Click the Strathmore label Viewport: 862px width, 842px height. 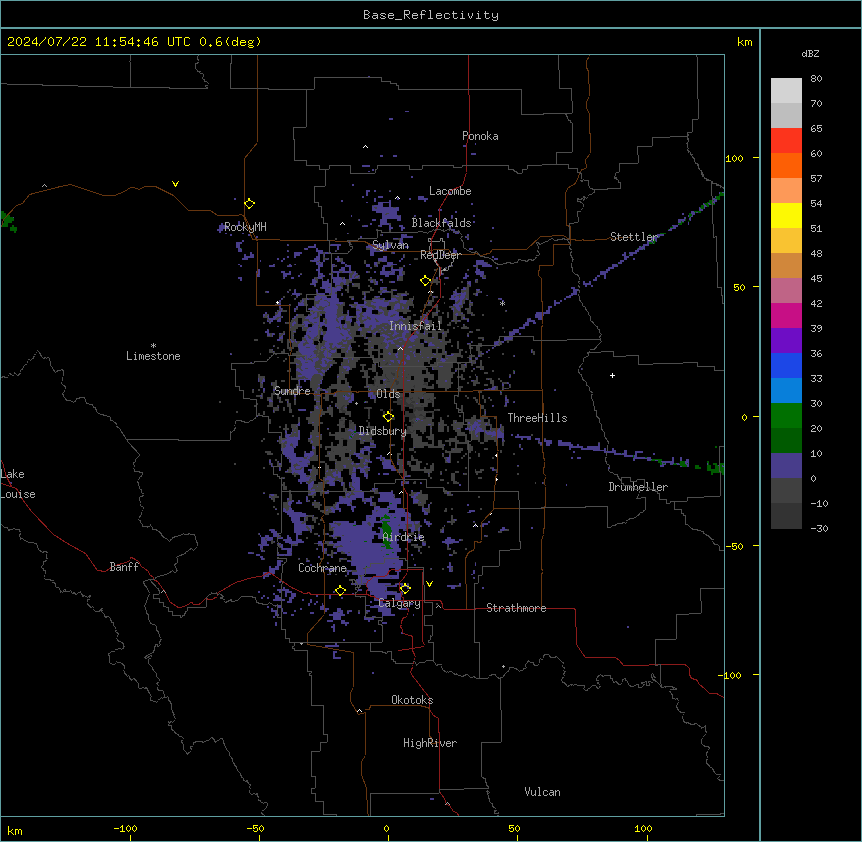click(x=516, y=608)
